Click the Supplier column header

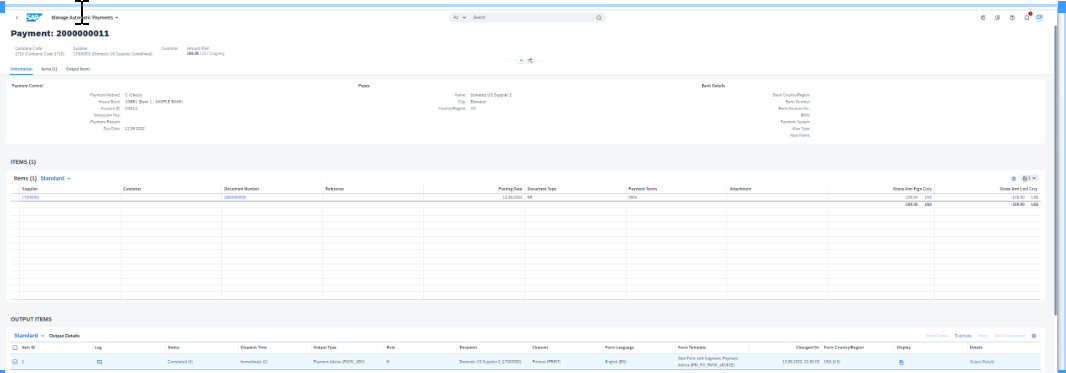pyautogui.click(x=69, y=188)
